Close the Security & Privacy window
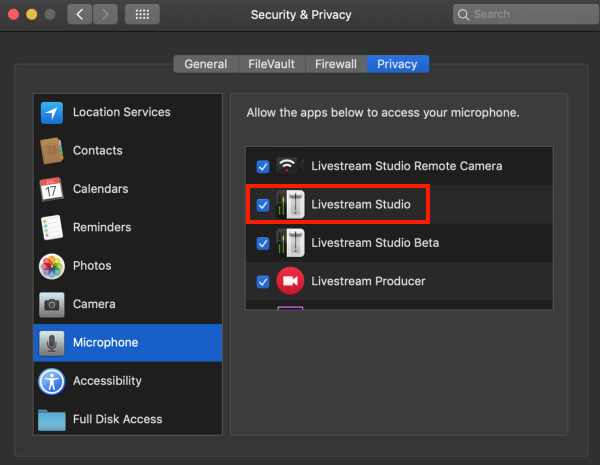Viewport: 600px width, 465px height. coord(13,15)
